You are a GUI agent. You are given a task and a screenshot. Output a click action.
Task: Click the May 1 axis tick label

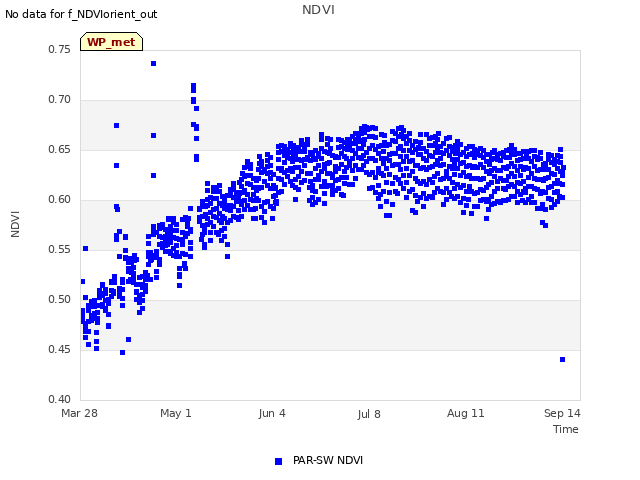[176, 413]
